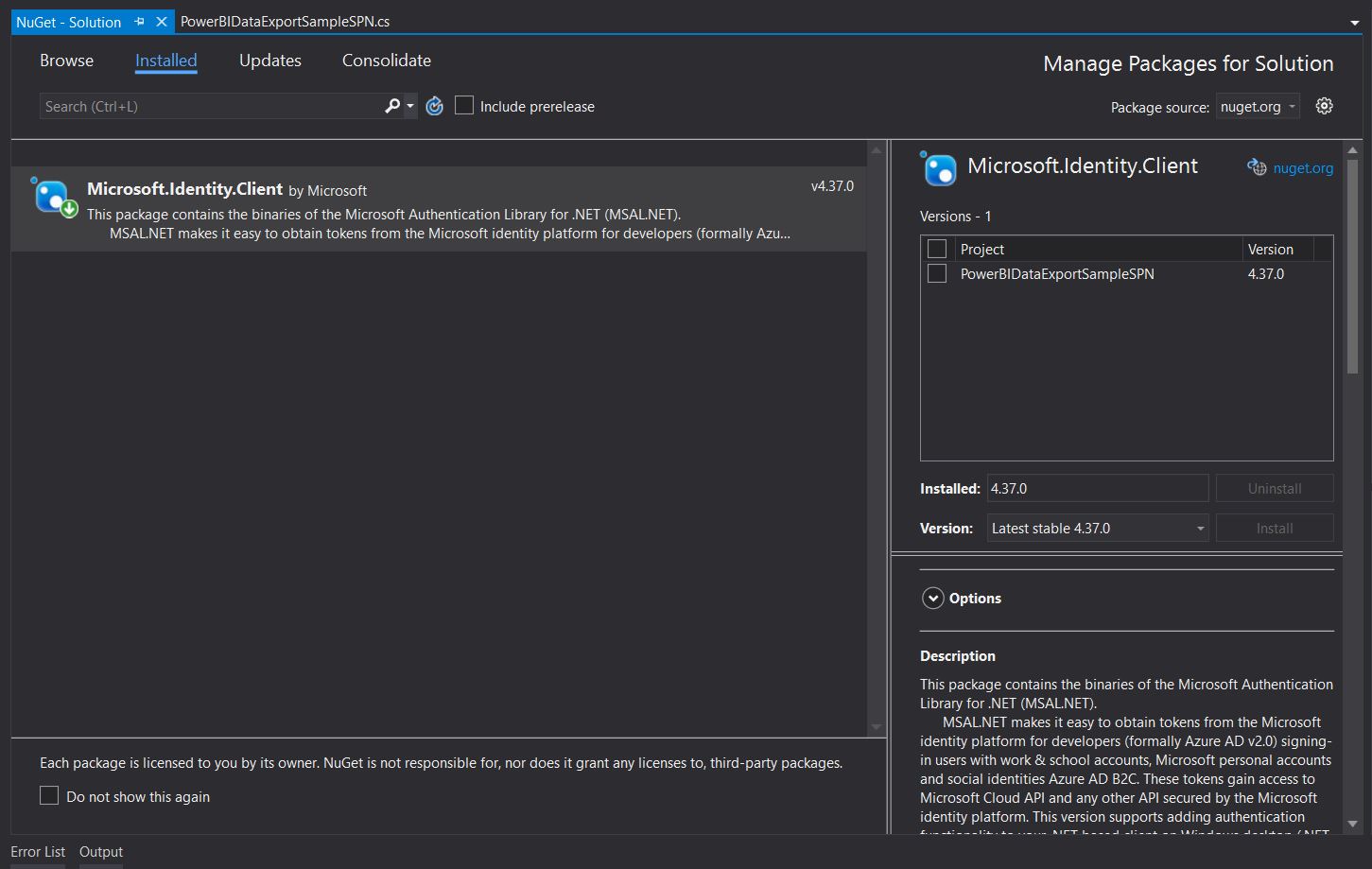This screenshot has width=1372, height=869.
Task: Click the search magnifier icon
Action: click(392, 106)
